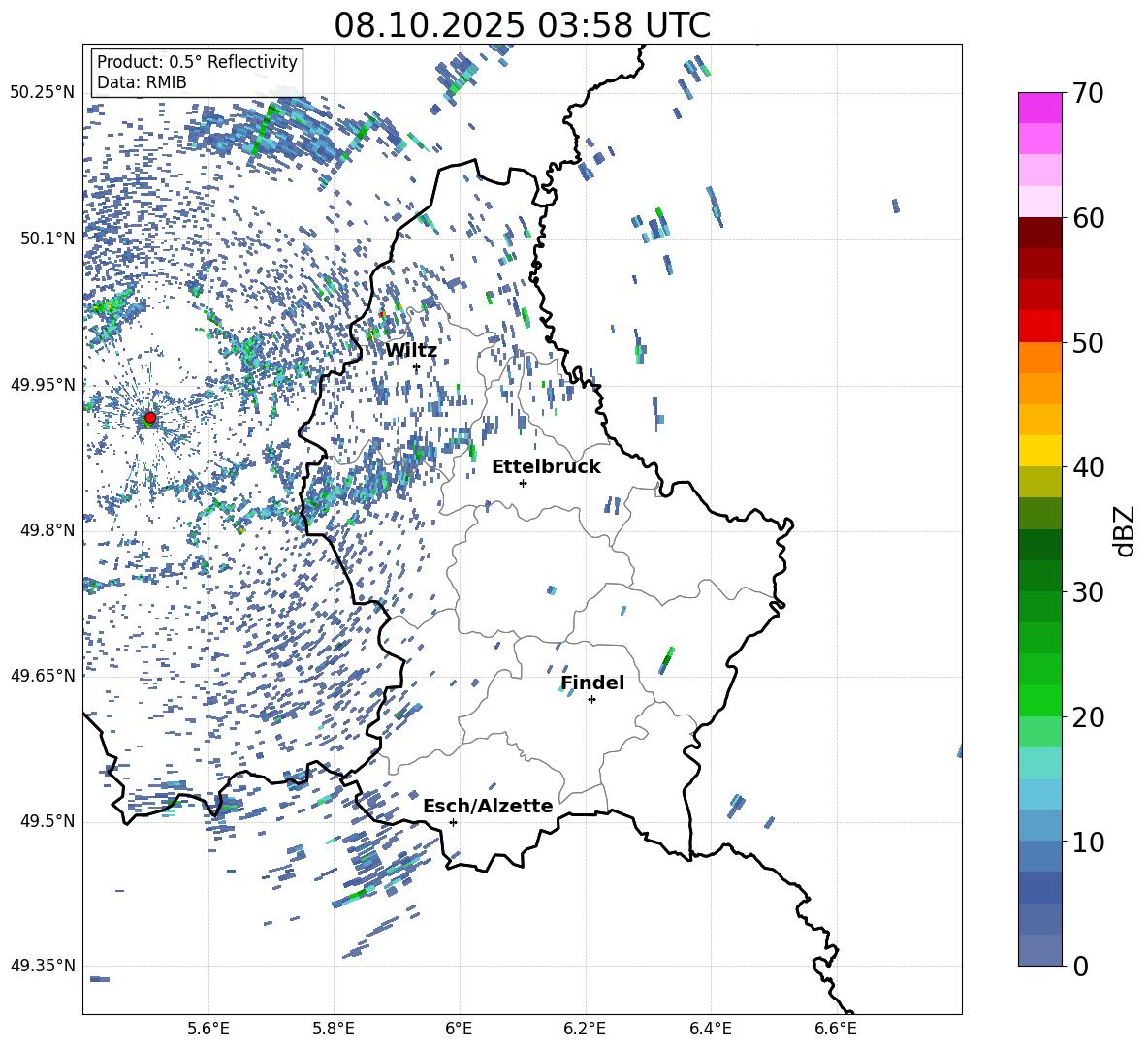1148x1048 pixels.
Task: Click the Wiltz city label
Action: click(x=411, y=350)
